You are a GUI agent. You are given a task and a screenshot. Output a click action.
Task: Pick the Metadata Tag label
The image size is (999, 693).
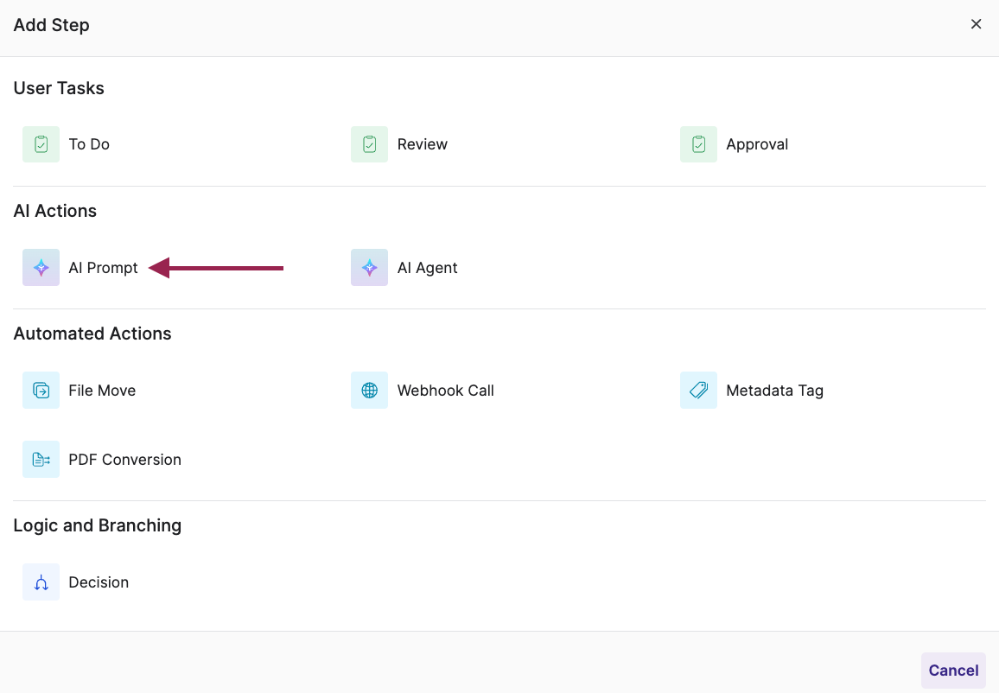coord(775,390)
